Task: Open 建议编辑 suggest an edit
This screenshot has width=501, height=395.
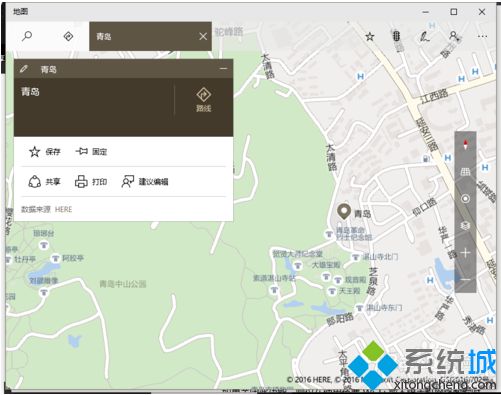Action: (x=145, y=182)
